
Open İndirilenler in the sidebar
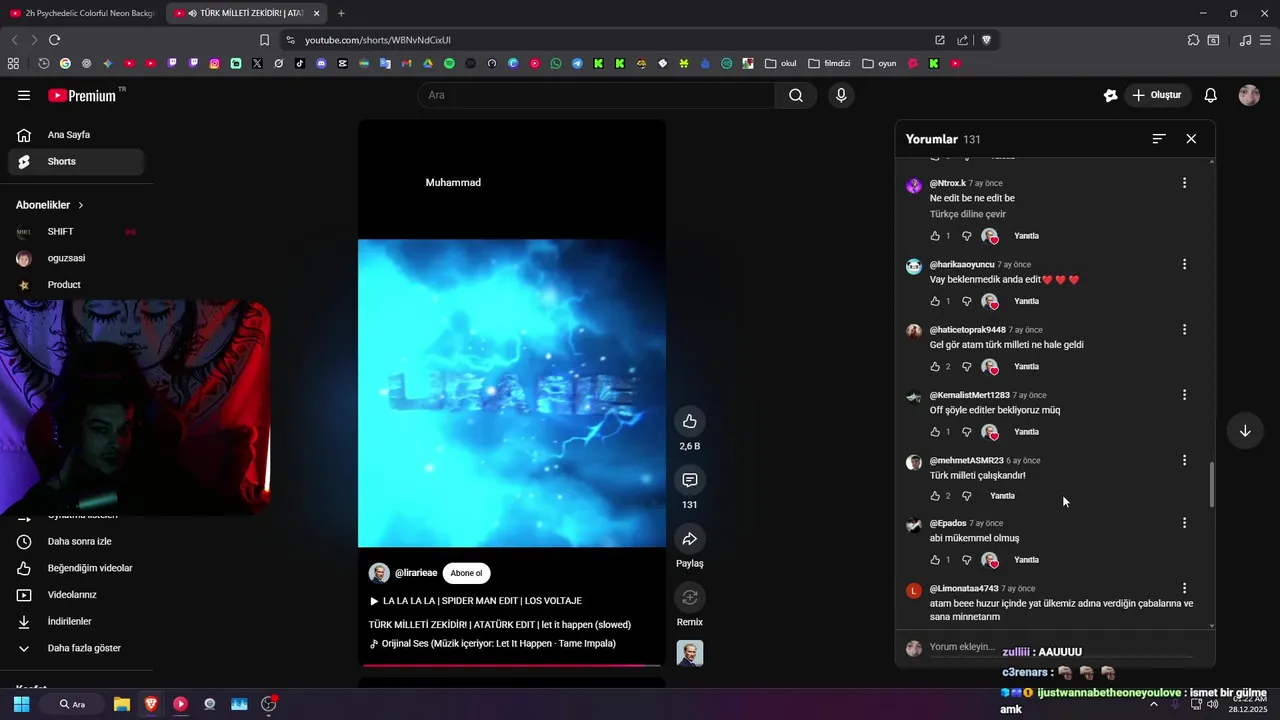76,621
